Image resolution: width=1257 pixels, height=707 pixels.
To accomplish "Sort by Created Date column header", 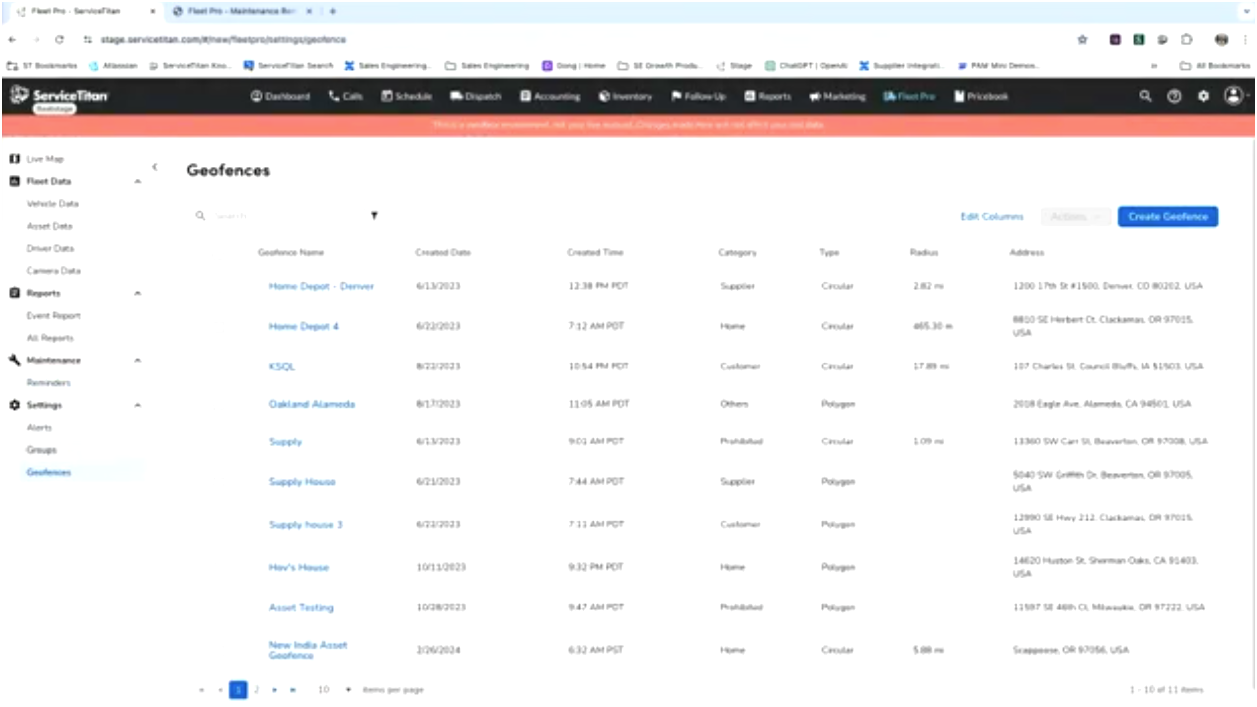I will 443,253.
